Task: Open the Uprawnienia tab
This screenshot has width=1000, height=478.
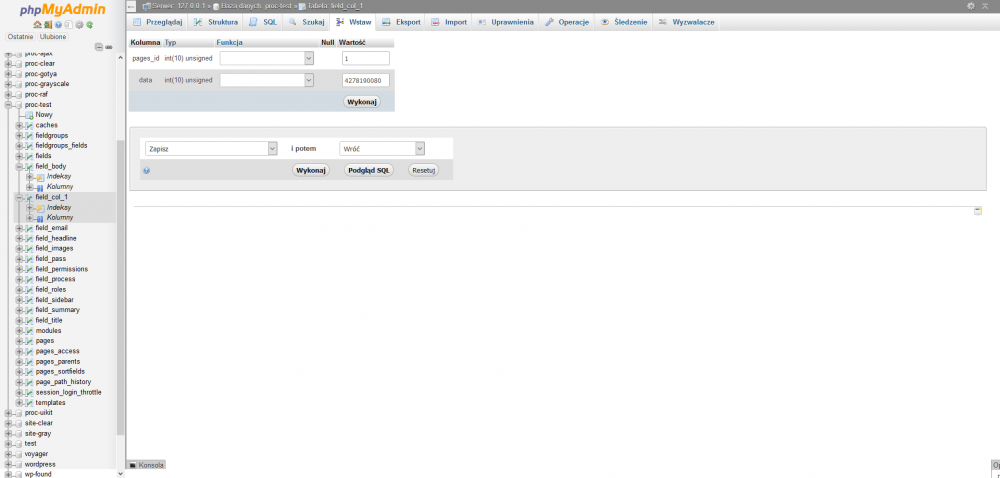Action: (506, 22)
